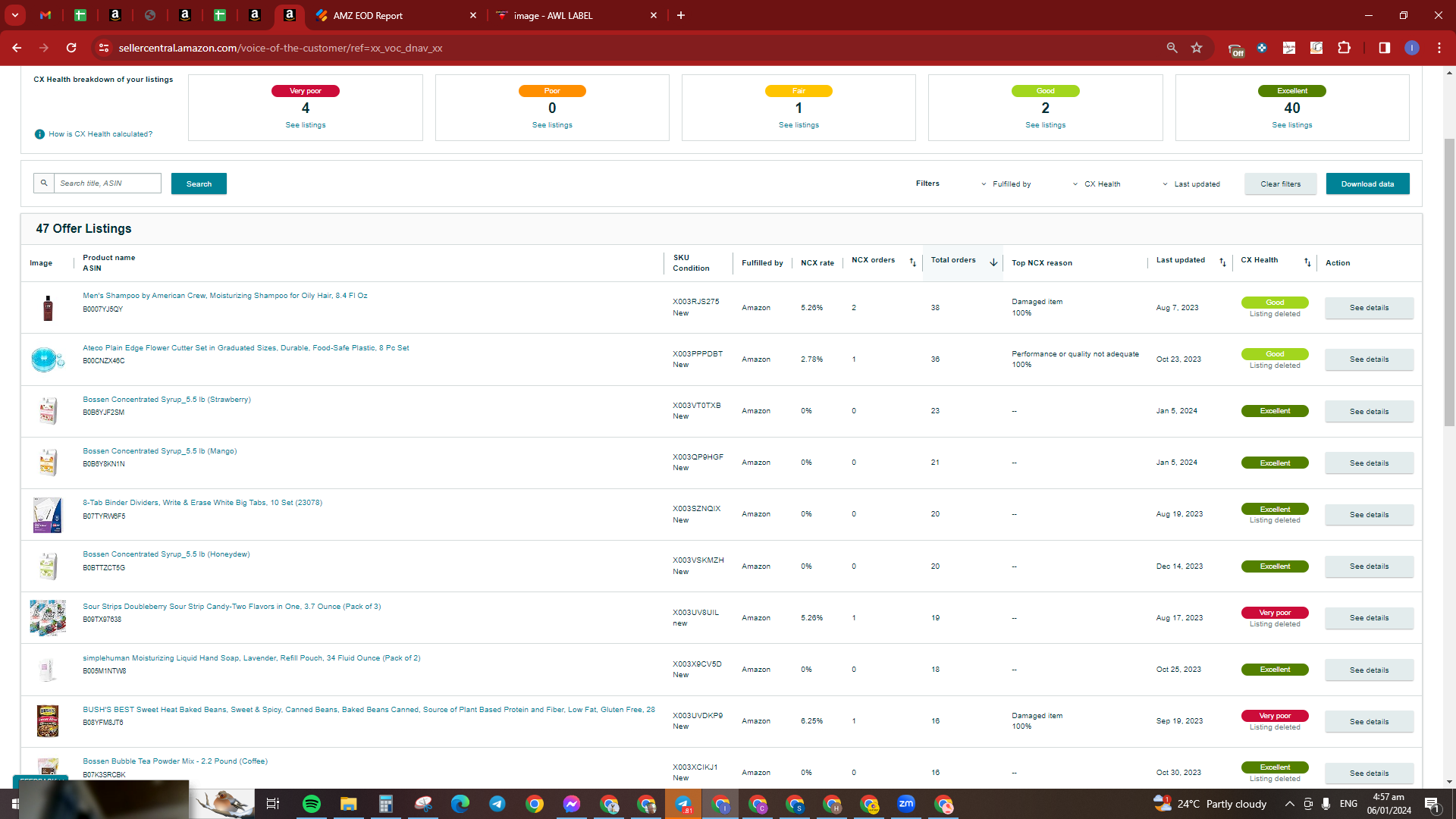Open the taskbar clock and date
Image resolution: width=1456 pixels, height=819 pixels.
coord(1389,804)
